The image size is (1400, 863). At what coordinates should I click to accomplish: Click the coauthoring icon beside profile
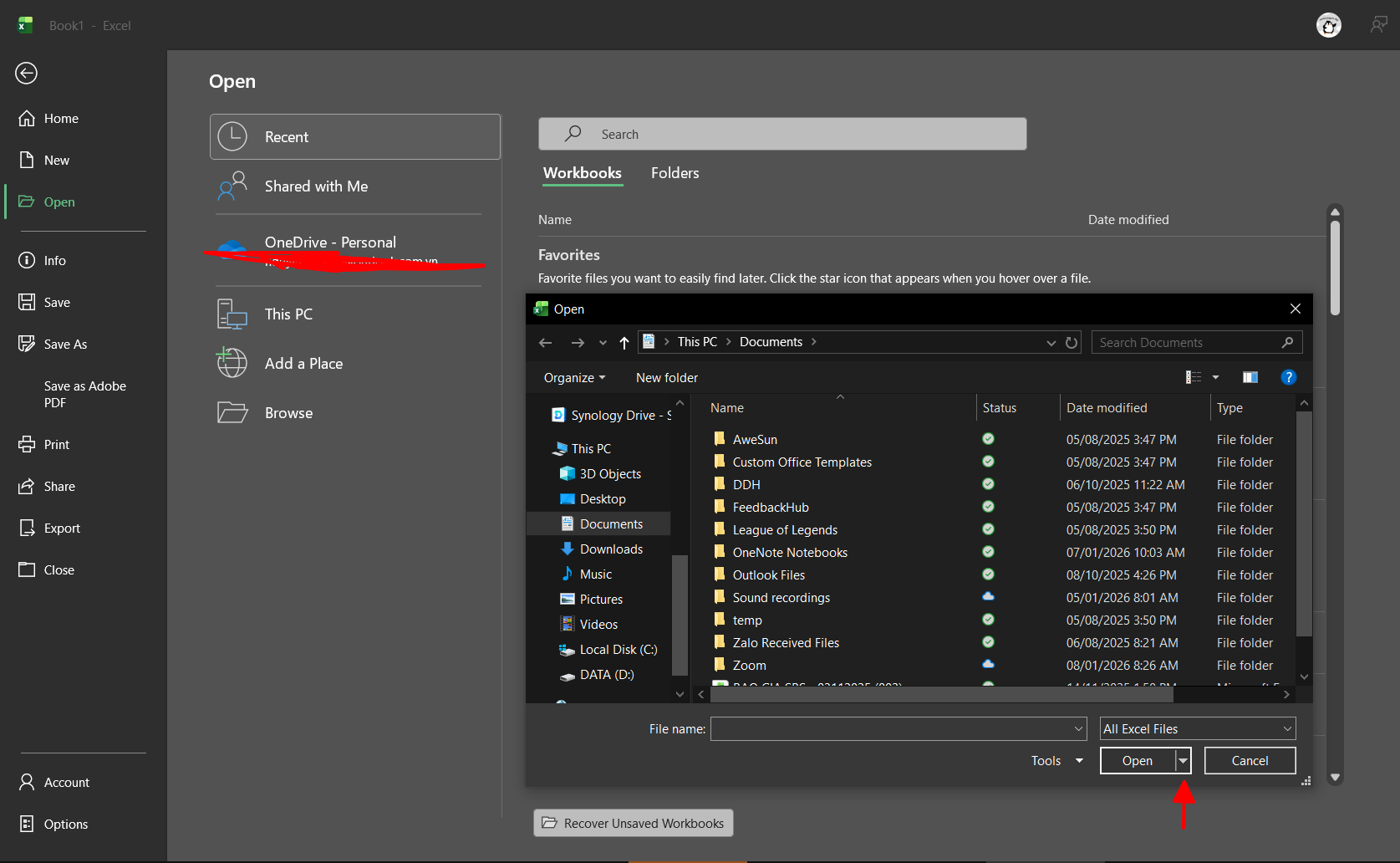click(x=1378, y=25)
